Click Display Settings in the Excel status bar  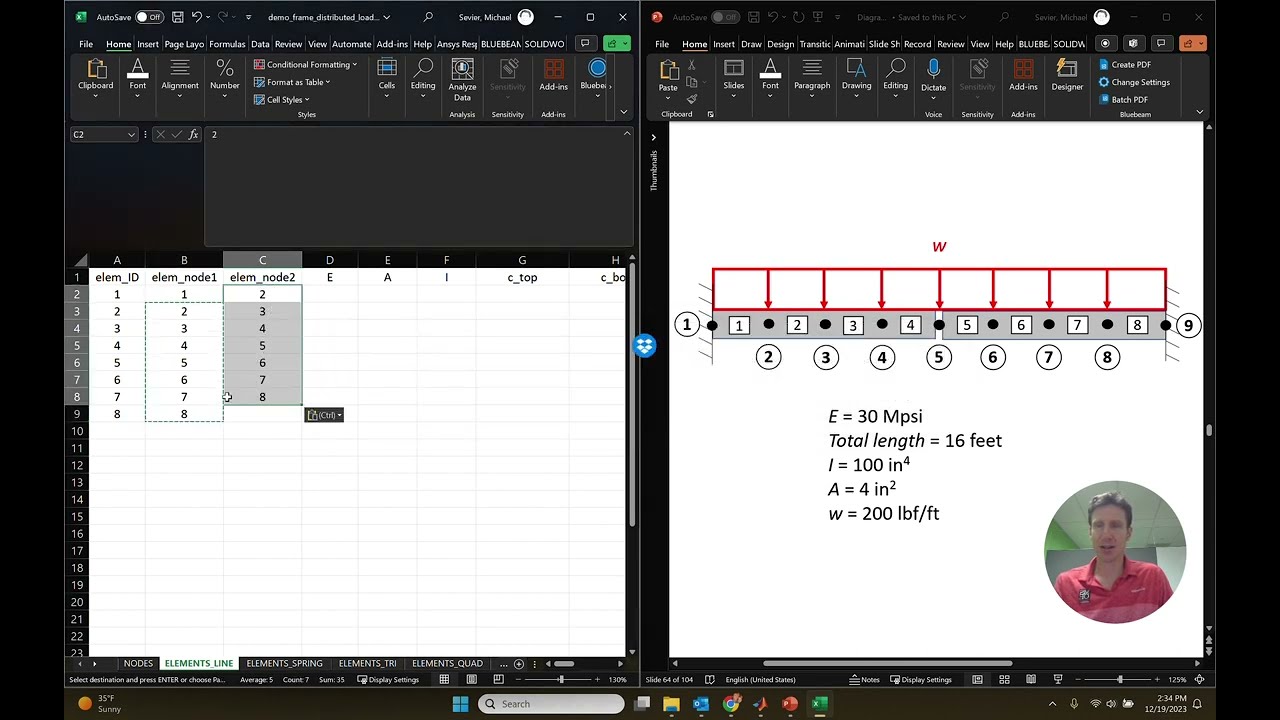pyautogui.click(x=388, y=680)
